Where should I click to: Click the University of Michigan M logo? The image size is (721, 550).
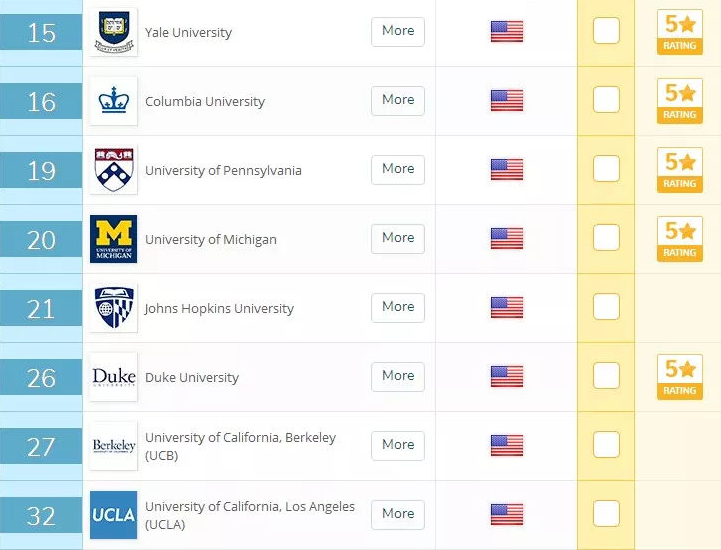tap(114, 239)
